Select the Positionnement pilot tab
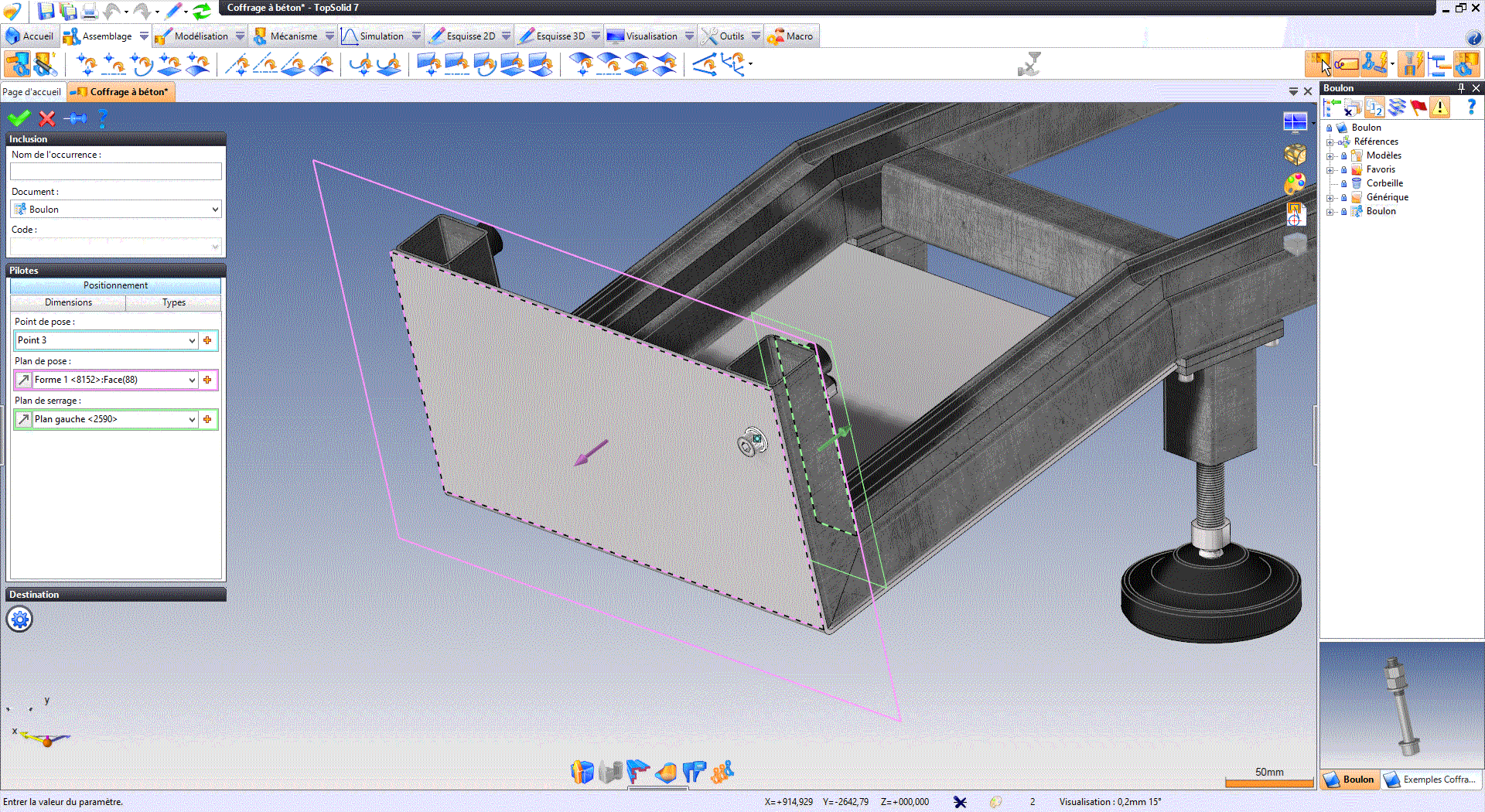The width and height of the screenshot is (1485, 812). click(116, 285)
